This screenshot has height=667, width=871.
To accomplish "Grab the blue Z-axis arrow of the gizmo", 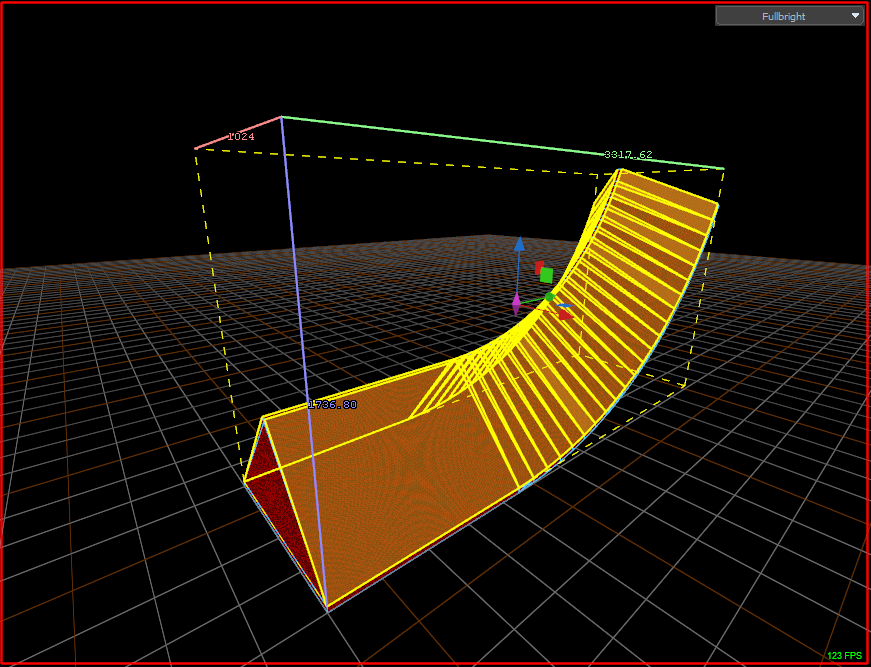I will 519,244.
